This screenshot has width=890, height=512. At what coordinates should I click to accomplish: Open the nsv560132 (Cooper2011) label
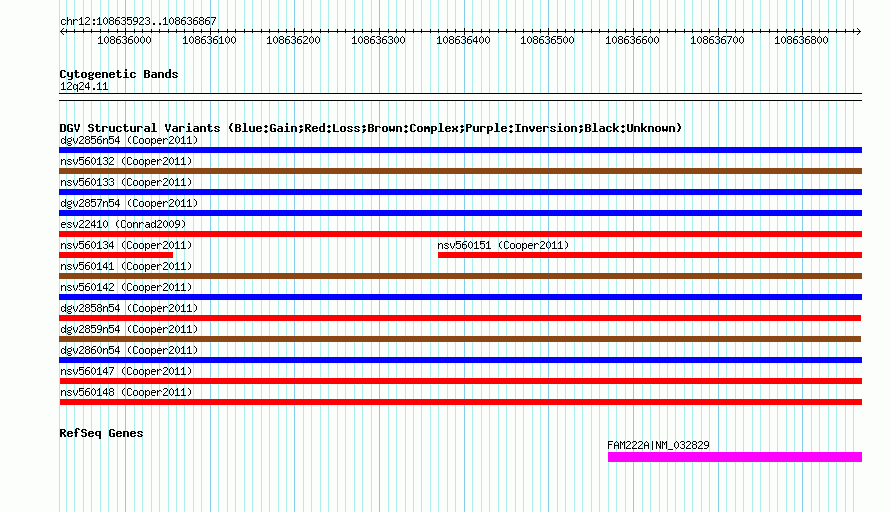click(126, 161)
